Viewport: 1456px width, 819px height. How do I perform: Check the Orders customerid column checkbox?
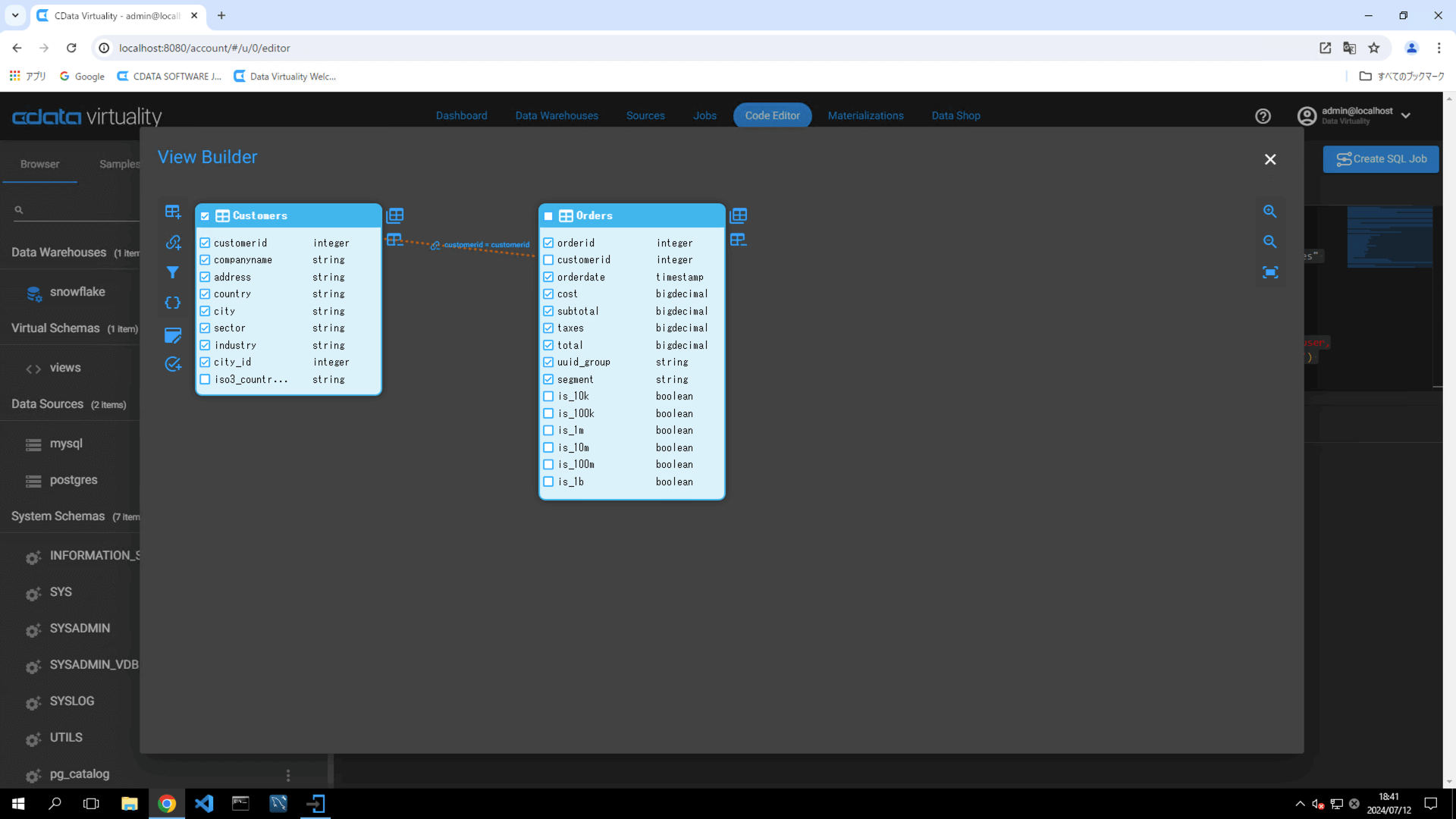(x=548, y=260)
